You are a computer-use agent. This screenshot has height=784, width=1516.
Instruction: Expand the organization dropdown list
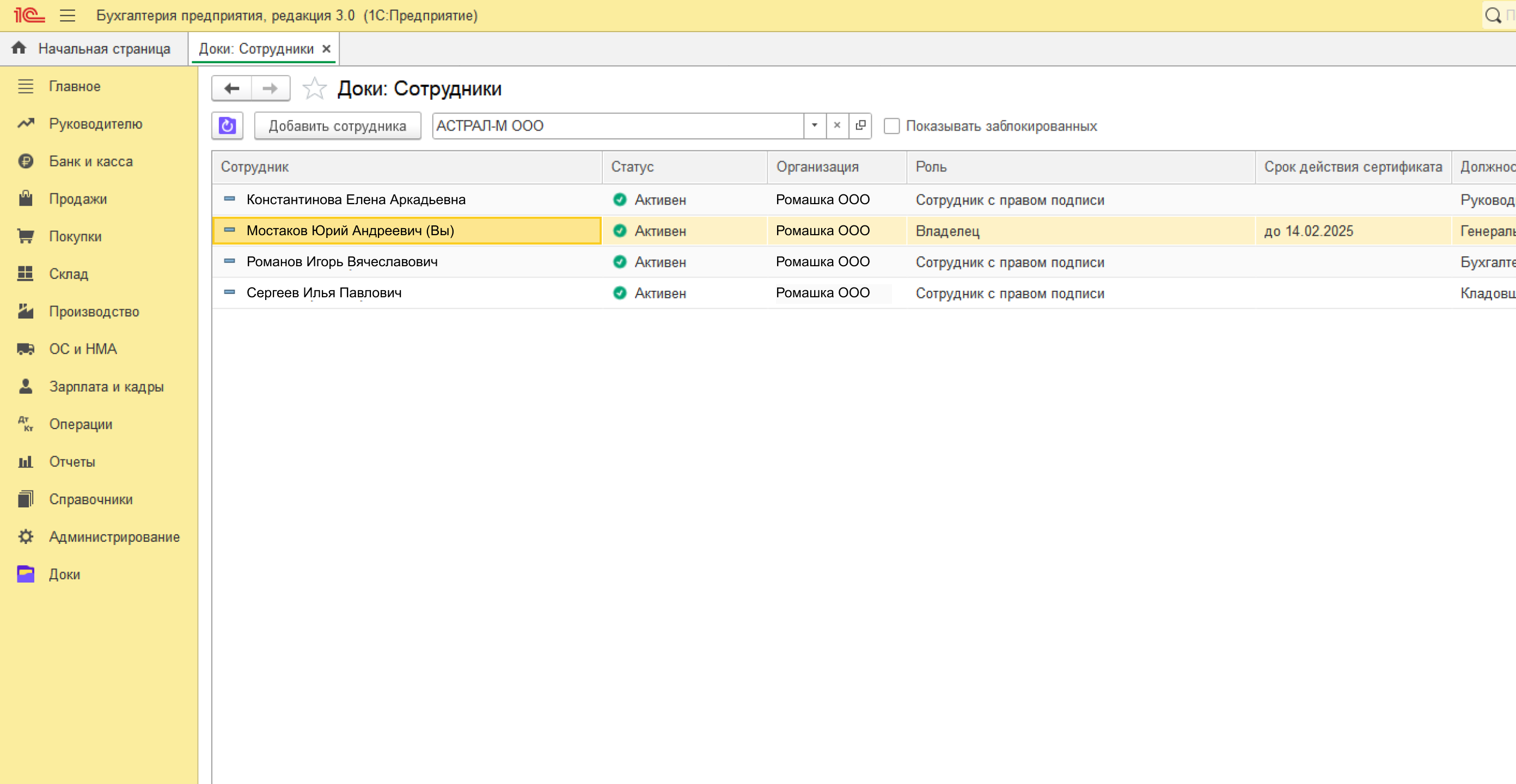click(815, 126)
